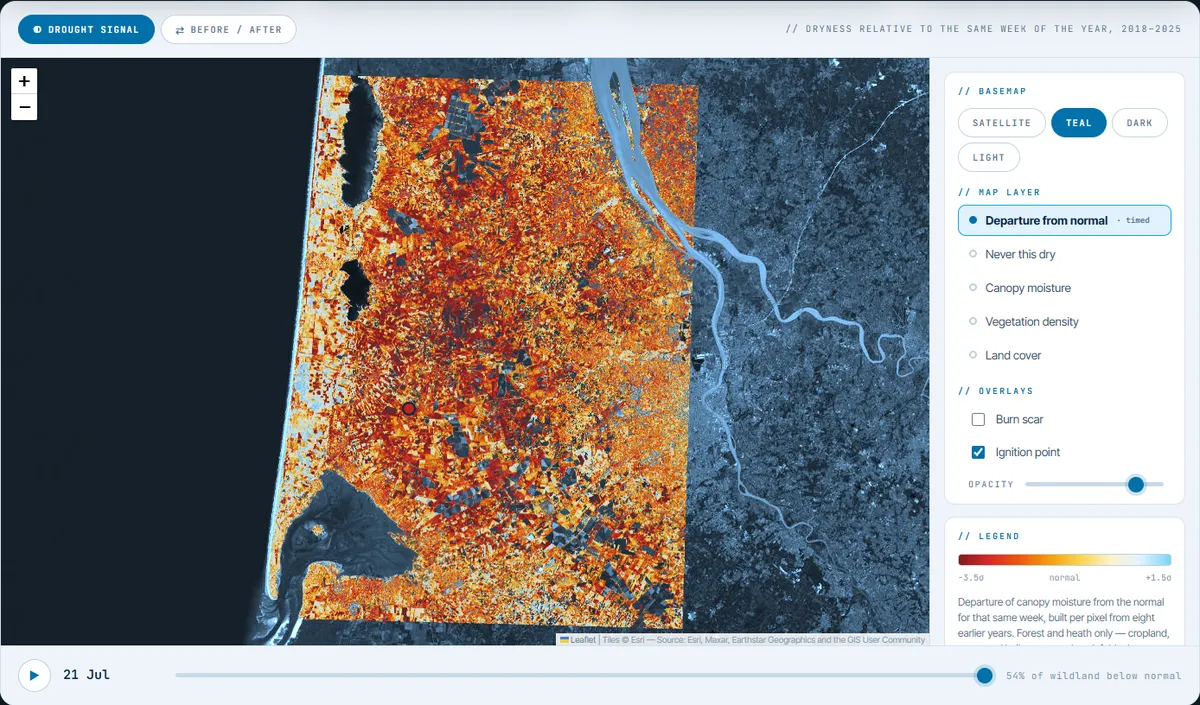
Task: Click the +1.5σ legend label
Action: pyautogui.click(x=1158, y=578)
